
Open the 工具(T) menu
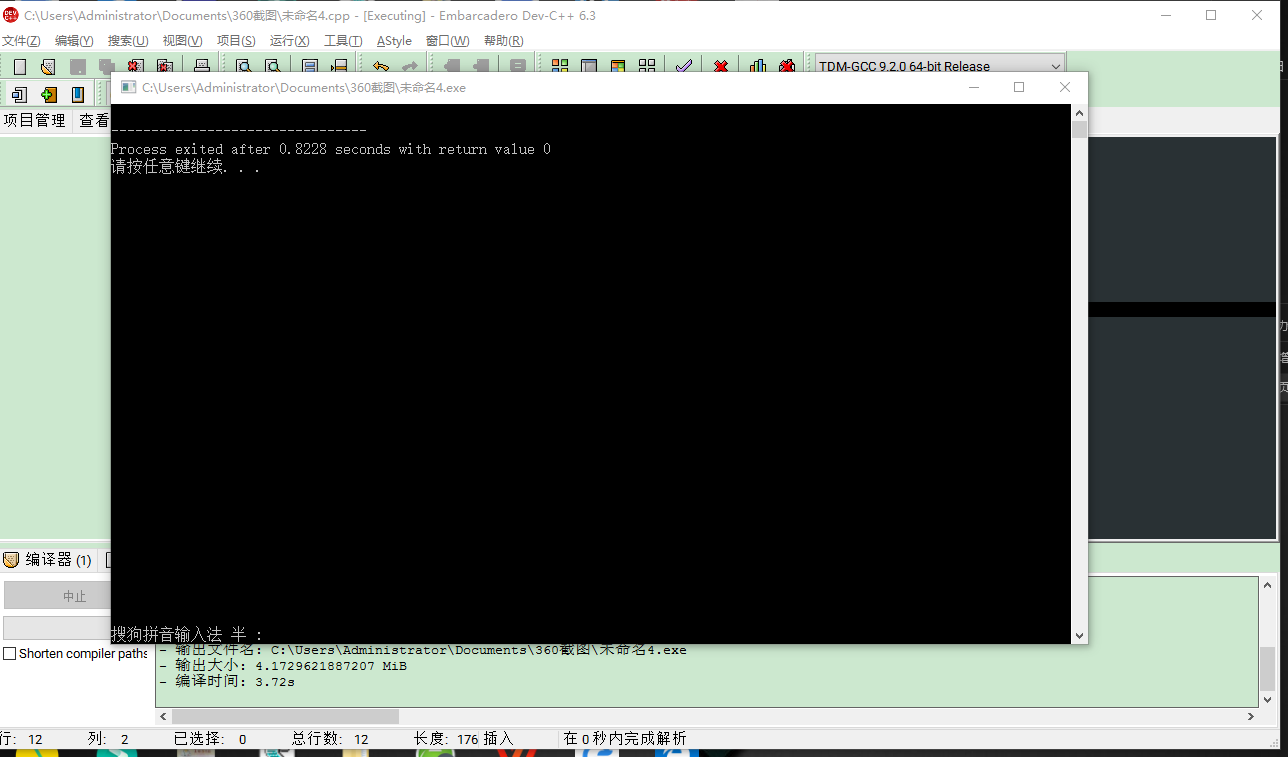coord(343,41)
